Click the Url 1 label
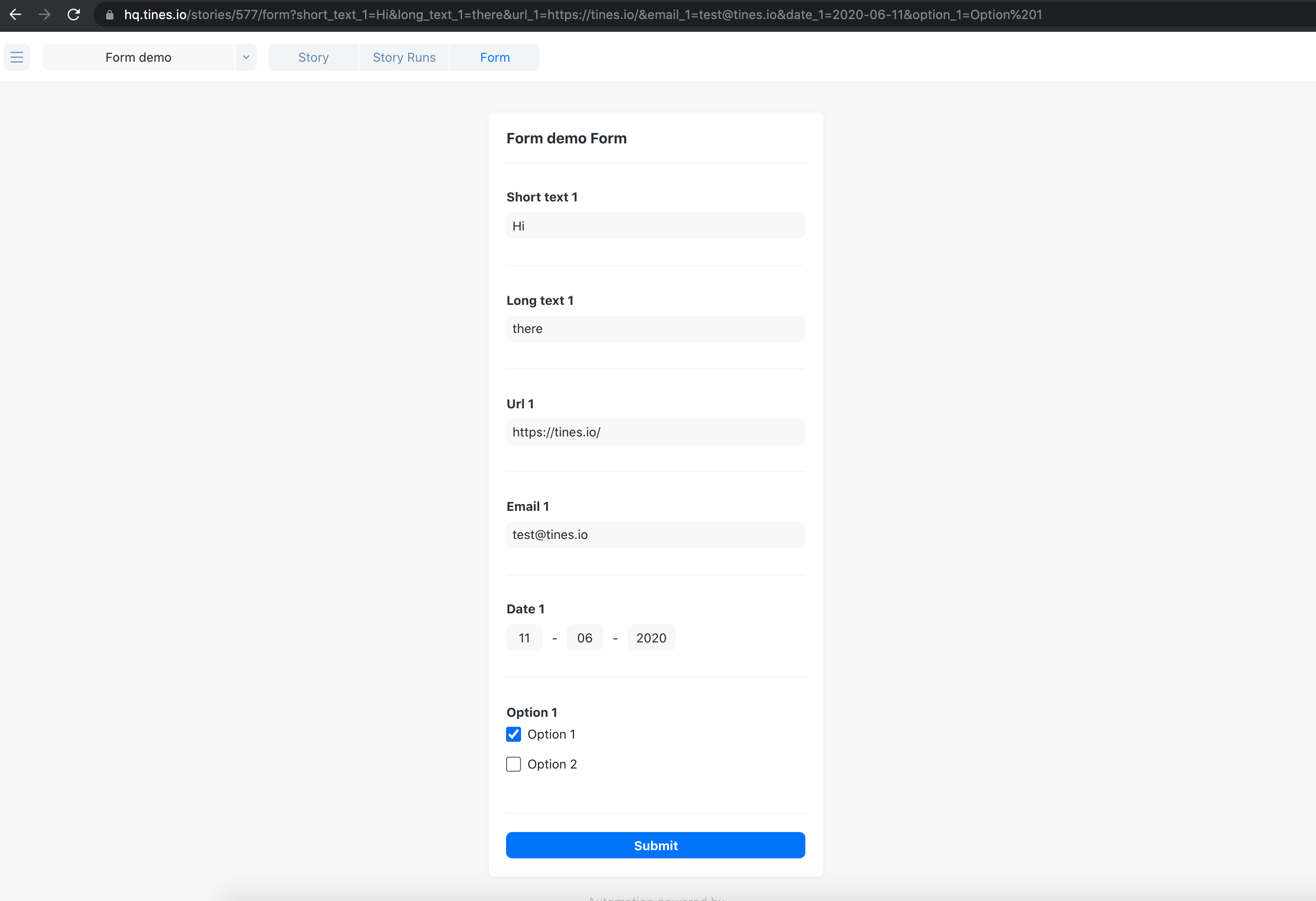This screenshot has height=901, width=1316. click(x=520, y=404)
